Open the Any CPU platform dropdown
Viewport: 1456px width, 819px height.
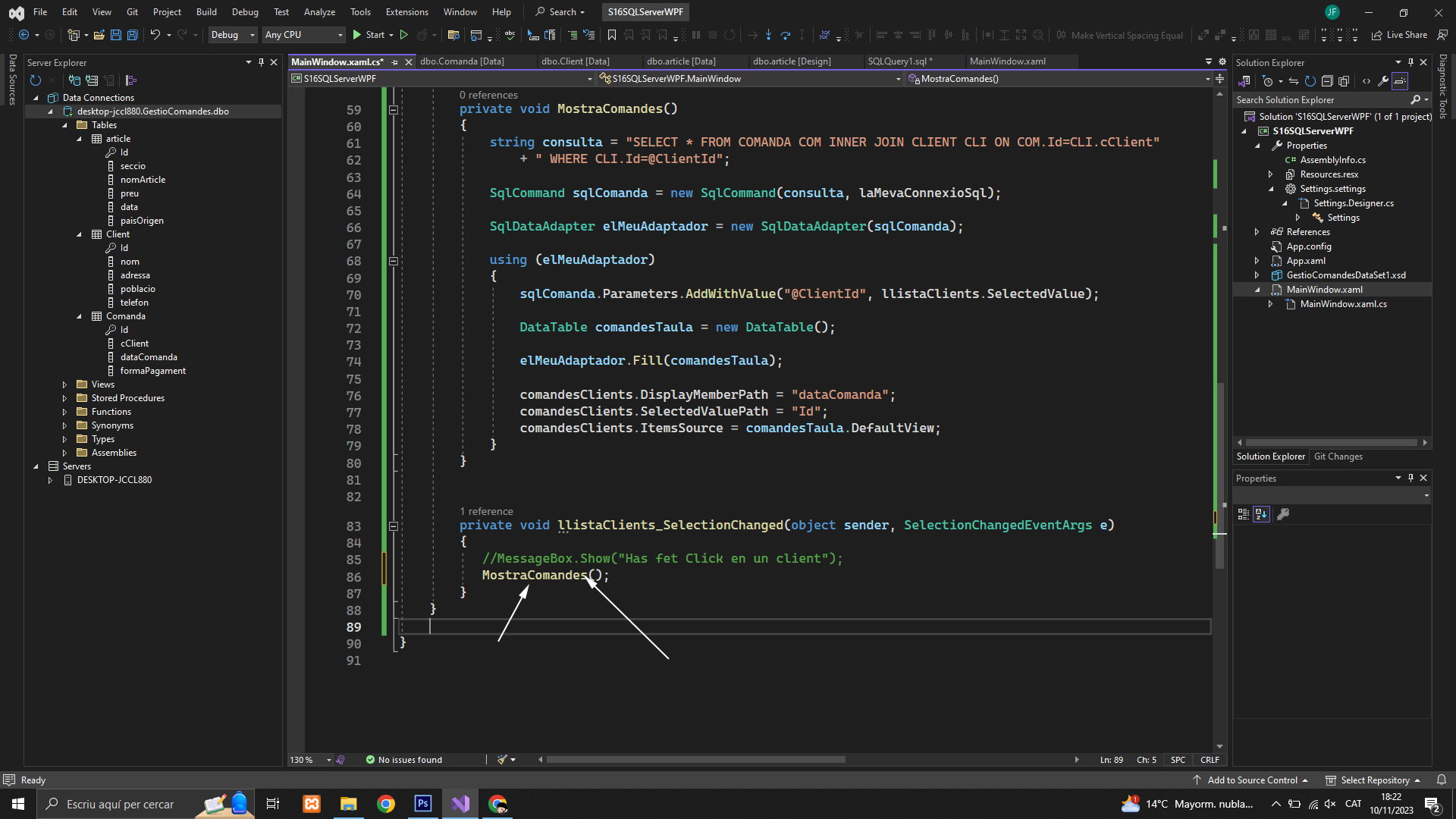point(303,35)
